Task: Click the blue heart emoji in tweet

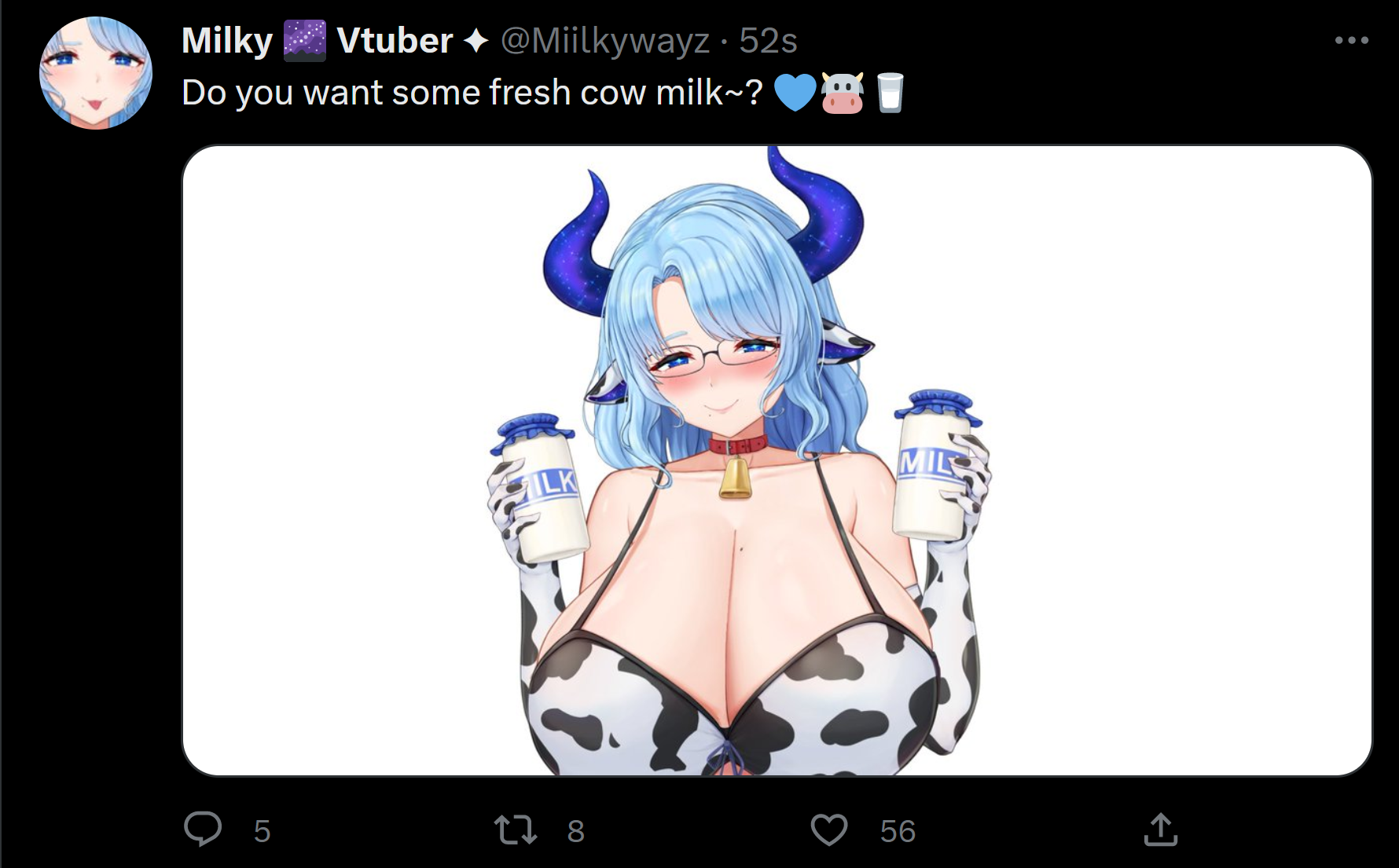Action: click(x=795, y=93)
